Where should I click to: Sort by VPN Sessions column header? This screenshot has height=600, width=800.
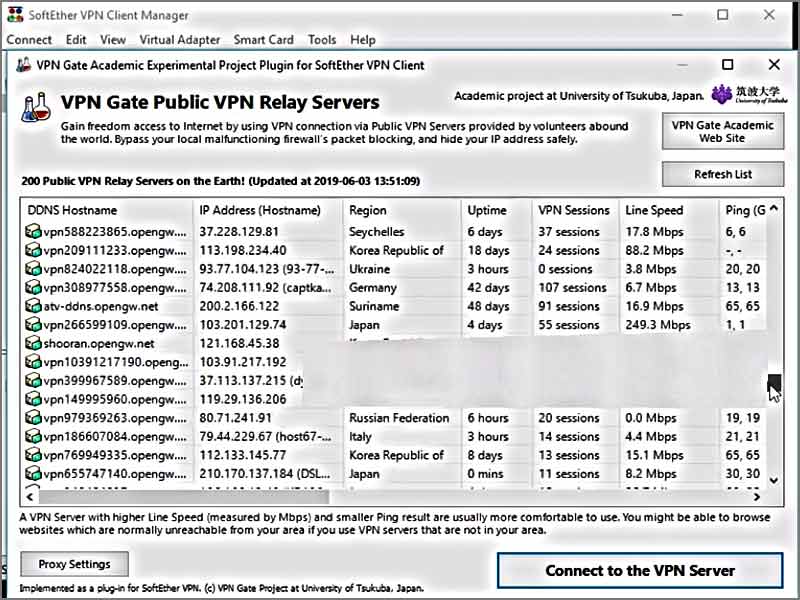pos(576,210)
